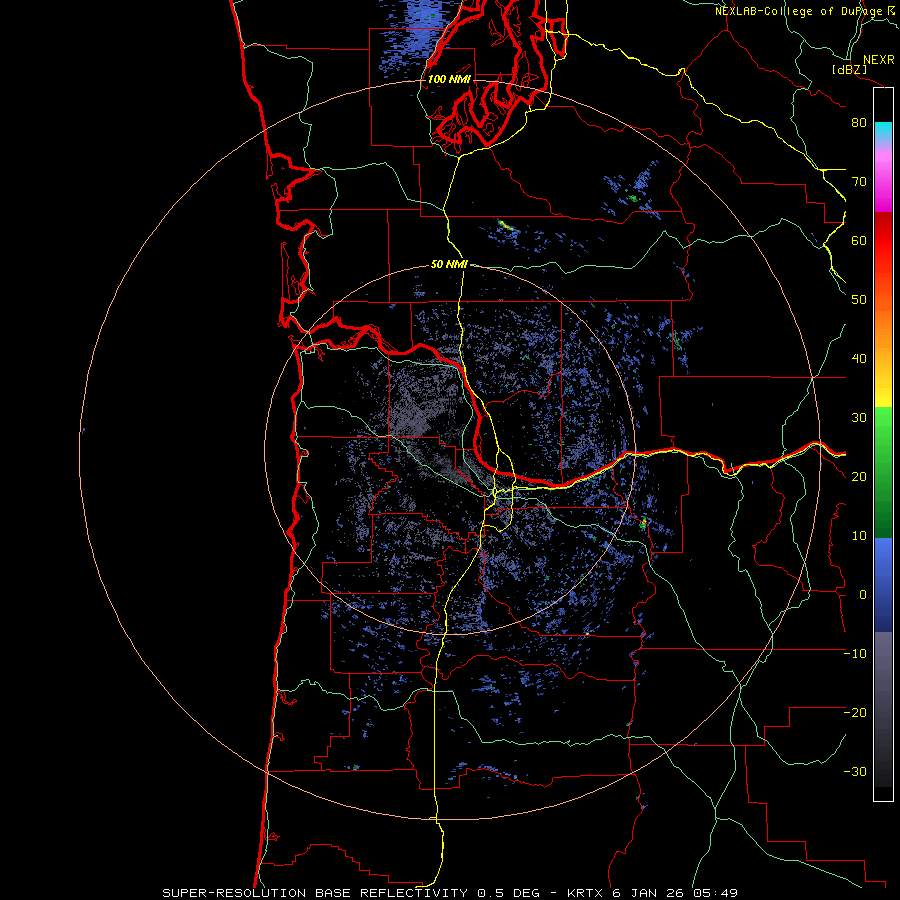900x900 pixels.
Task: Click the 80 value on the dBZ scale
Action: click(859, 123)
